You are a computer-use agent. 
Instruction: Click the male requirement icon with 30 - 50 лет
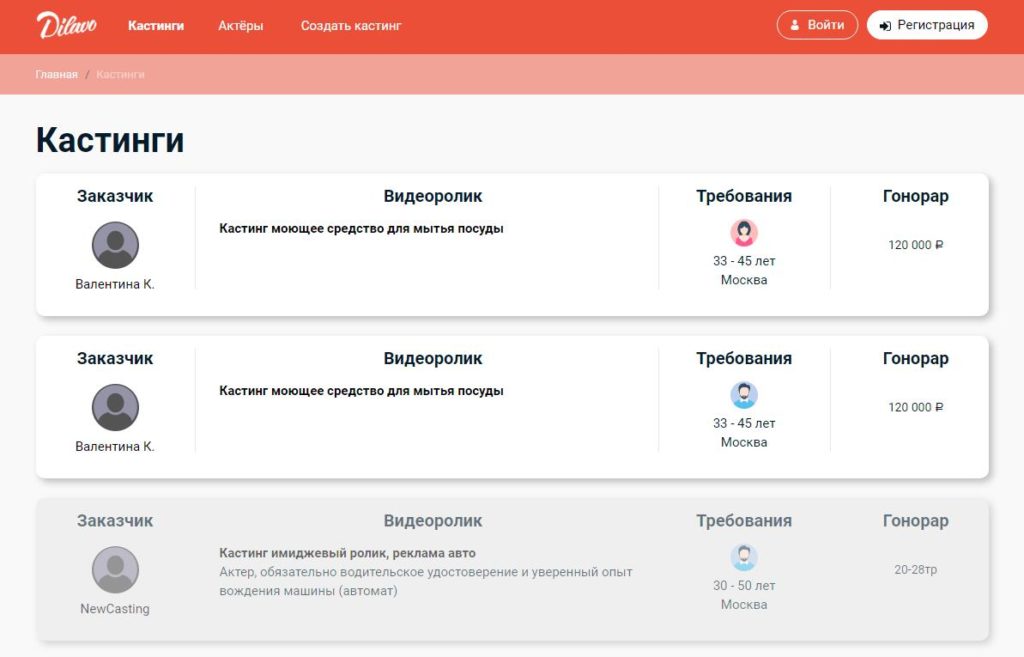coord(744,557)
